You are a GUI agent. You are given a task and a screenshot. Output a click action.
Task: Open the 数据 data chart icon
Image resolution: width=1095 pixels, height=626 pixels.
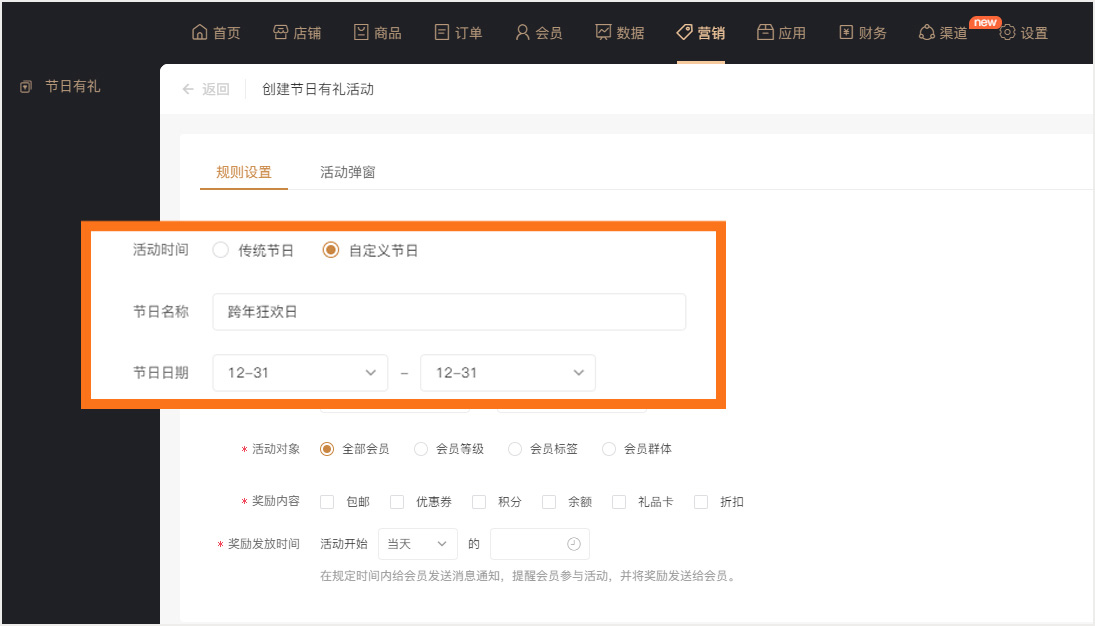tap(603, 33)
